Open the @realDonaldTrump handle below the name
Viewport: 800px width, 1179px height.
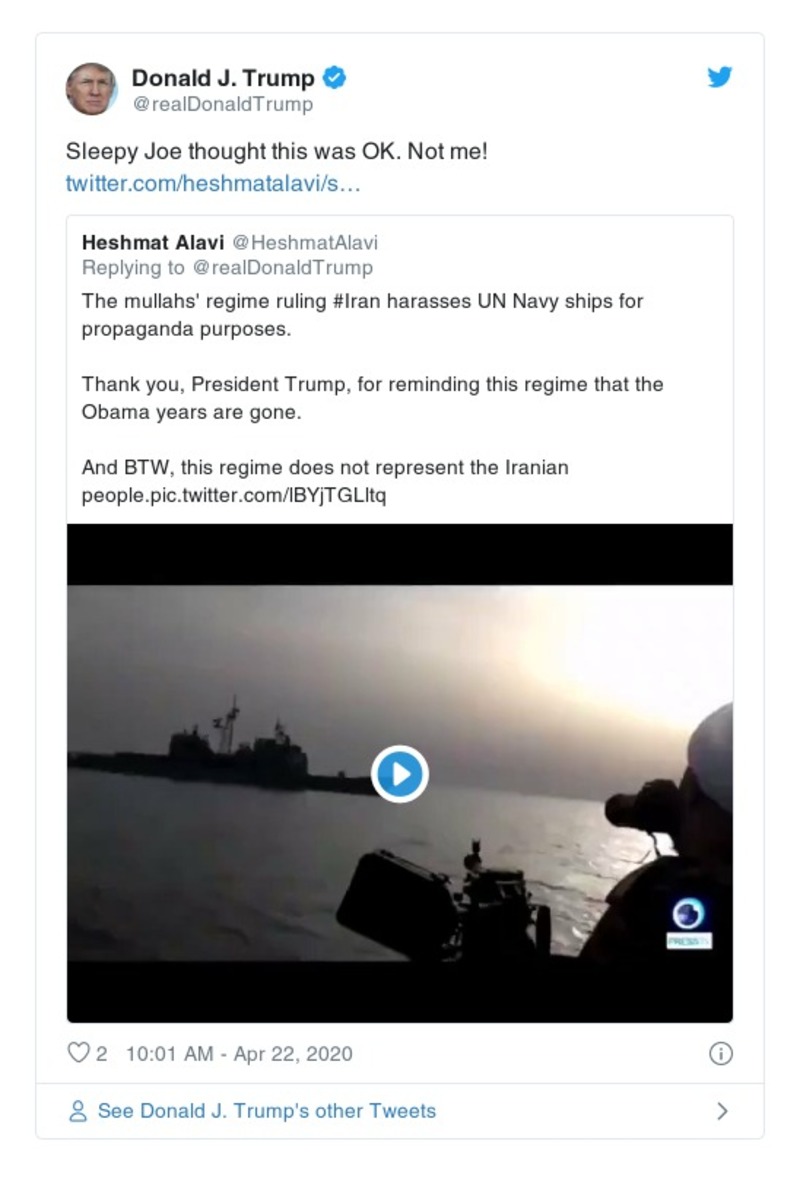point(223,104)
